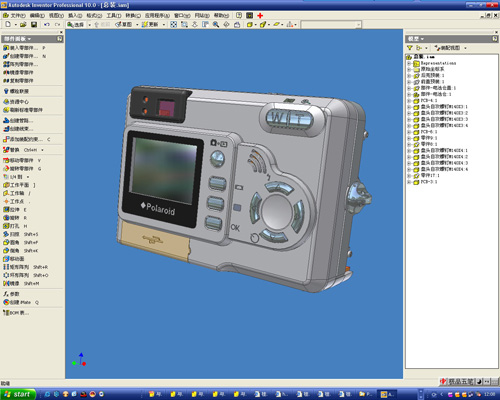Expand the PCB-3:1 tree node
Screen dimensions: 500x400
coord(409,182)
